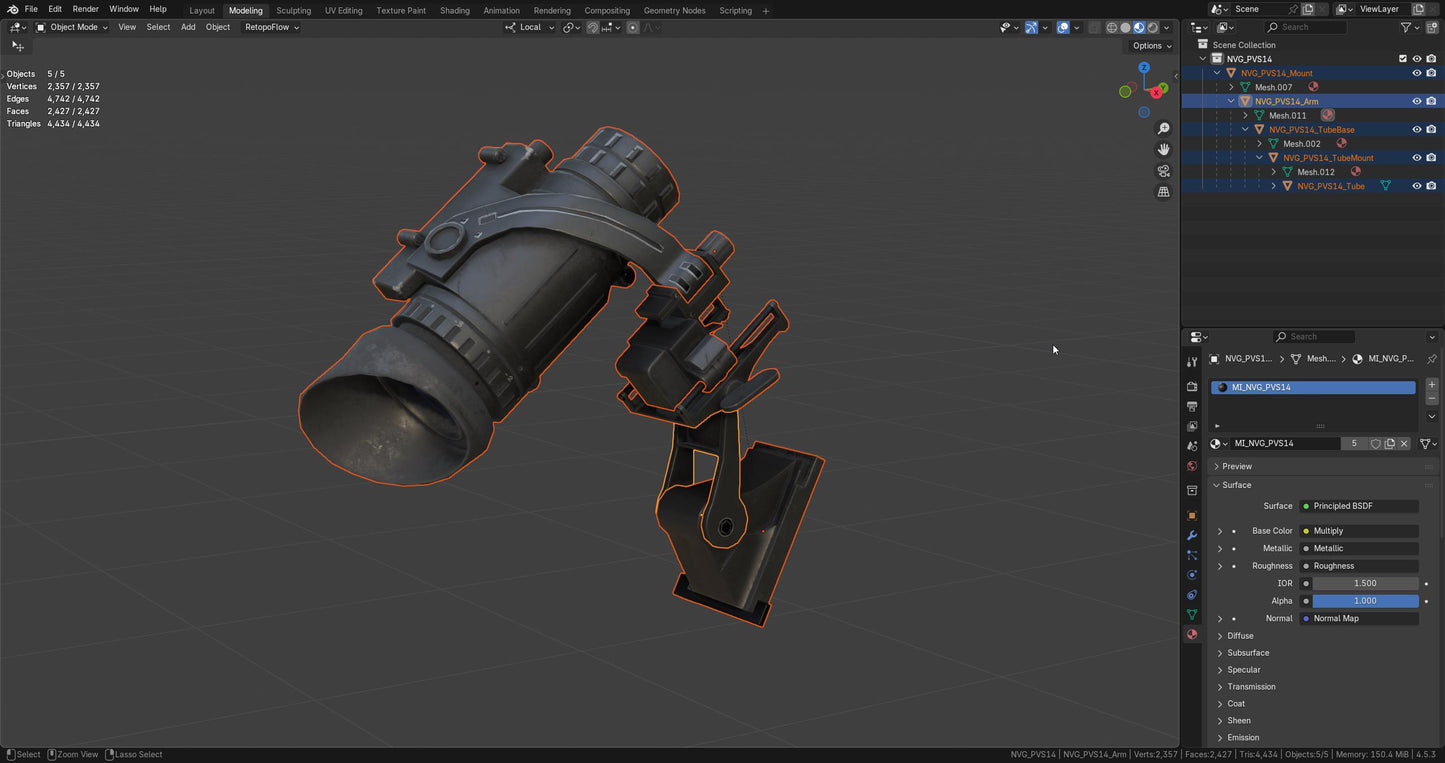Switch to the Shading workspace tab
The image size is (1445, 763).
(x=454, y=10)
